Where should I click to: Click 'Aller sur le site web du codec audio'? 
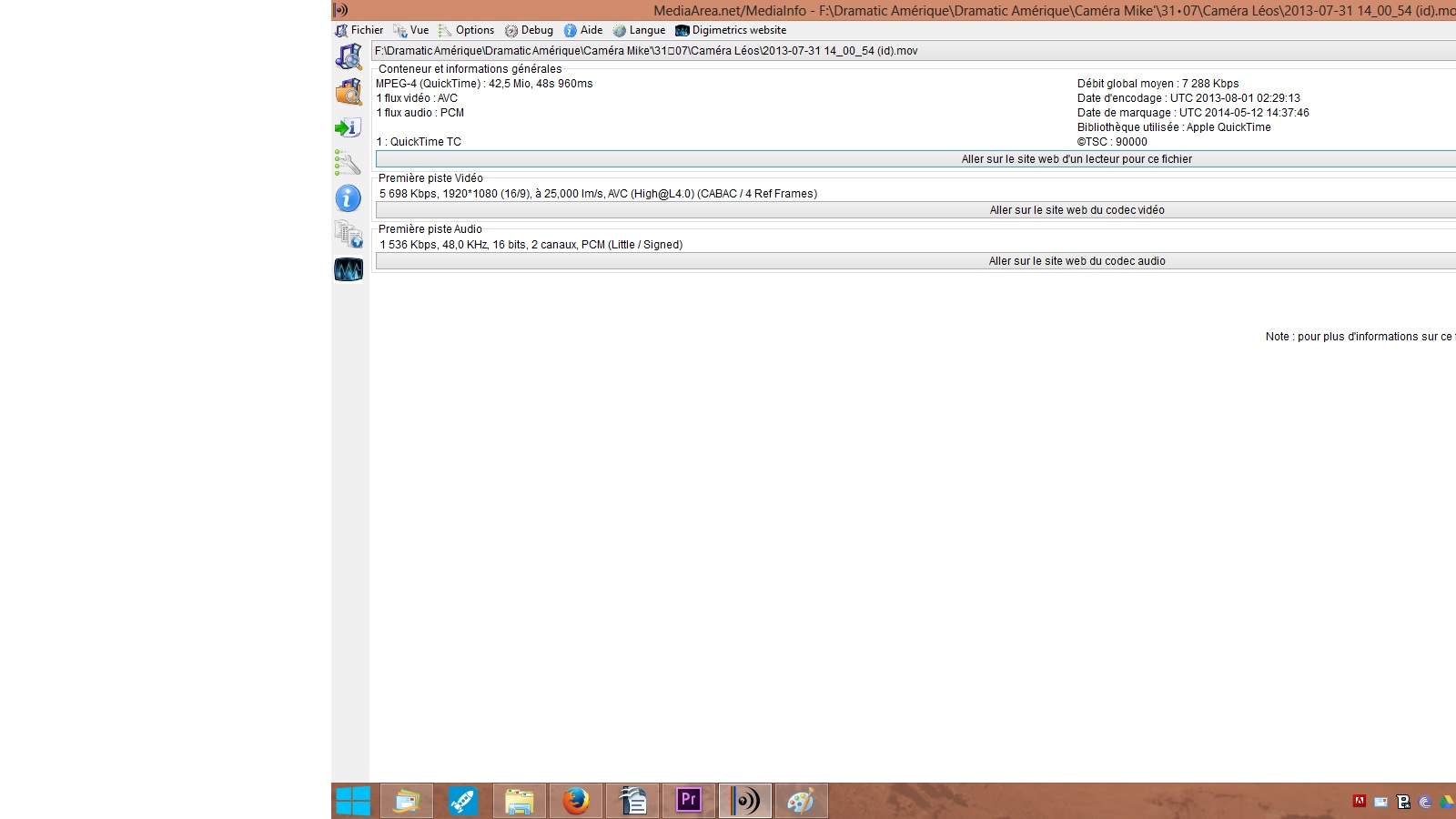click(x=915, y=261)
